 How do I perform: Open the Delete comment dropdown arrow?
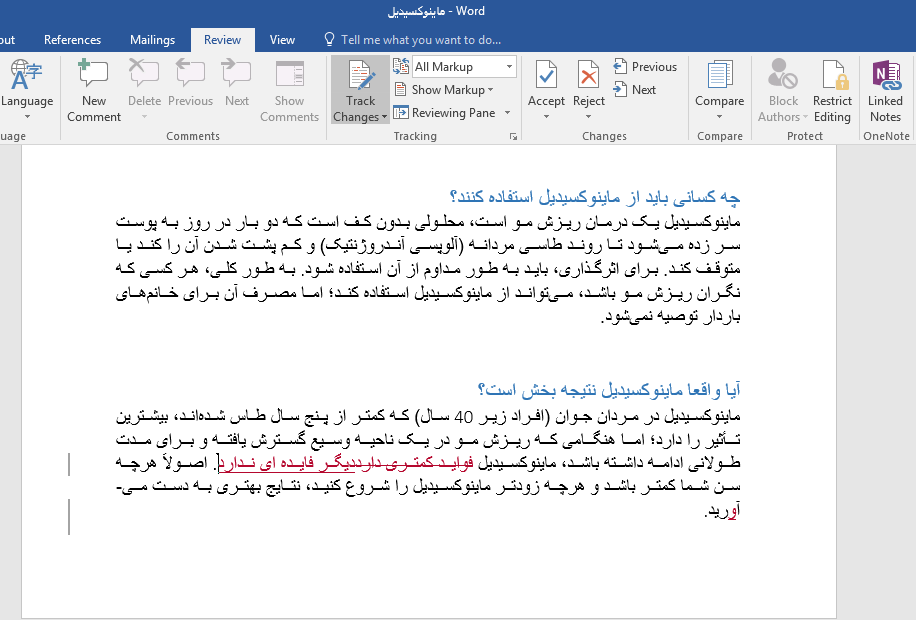click(144, 117)
